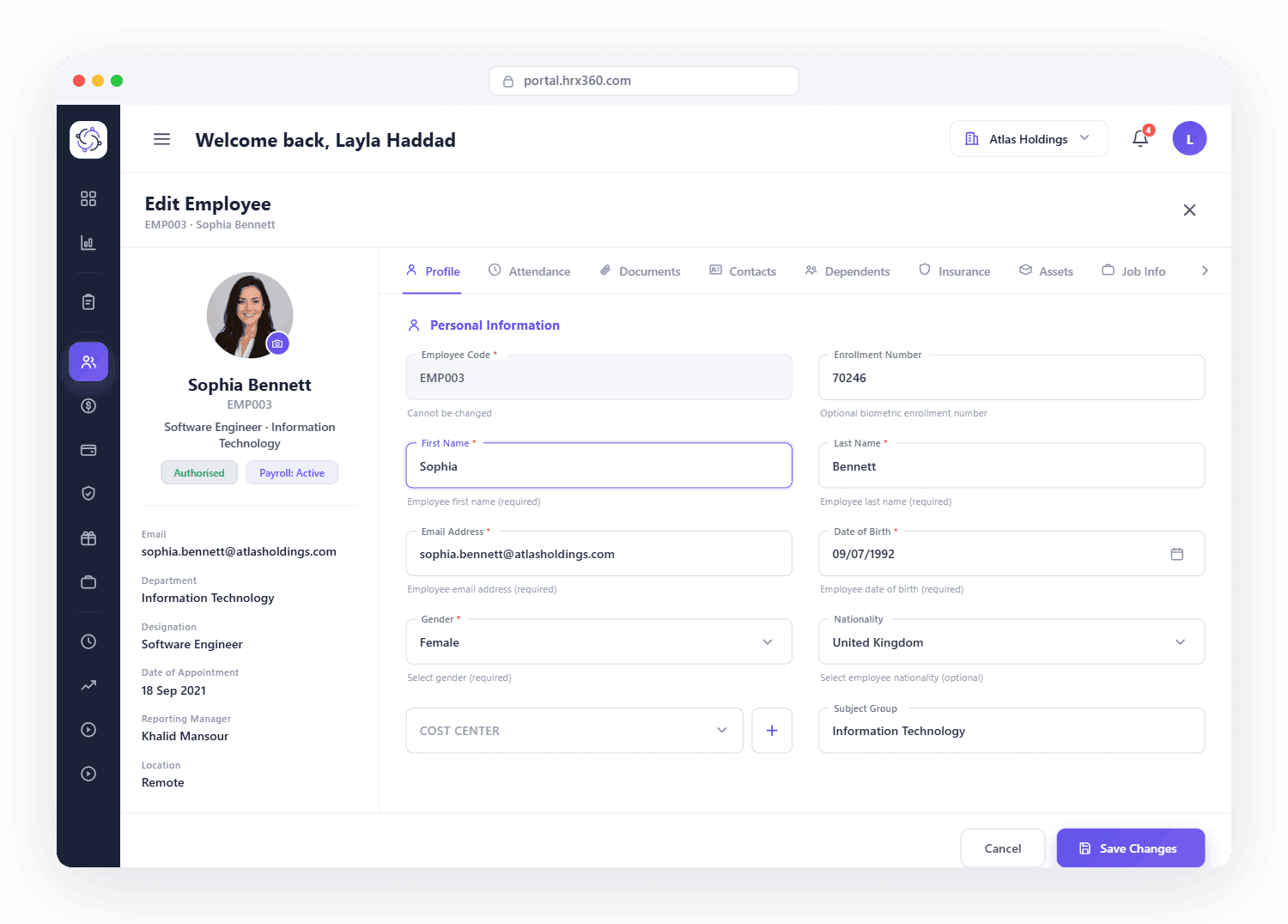The width and height of the screenshot is (1288, 924).
Task: Expand the Gender dropdown
Action: [x=598, y=641]
